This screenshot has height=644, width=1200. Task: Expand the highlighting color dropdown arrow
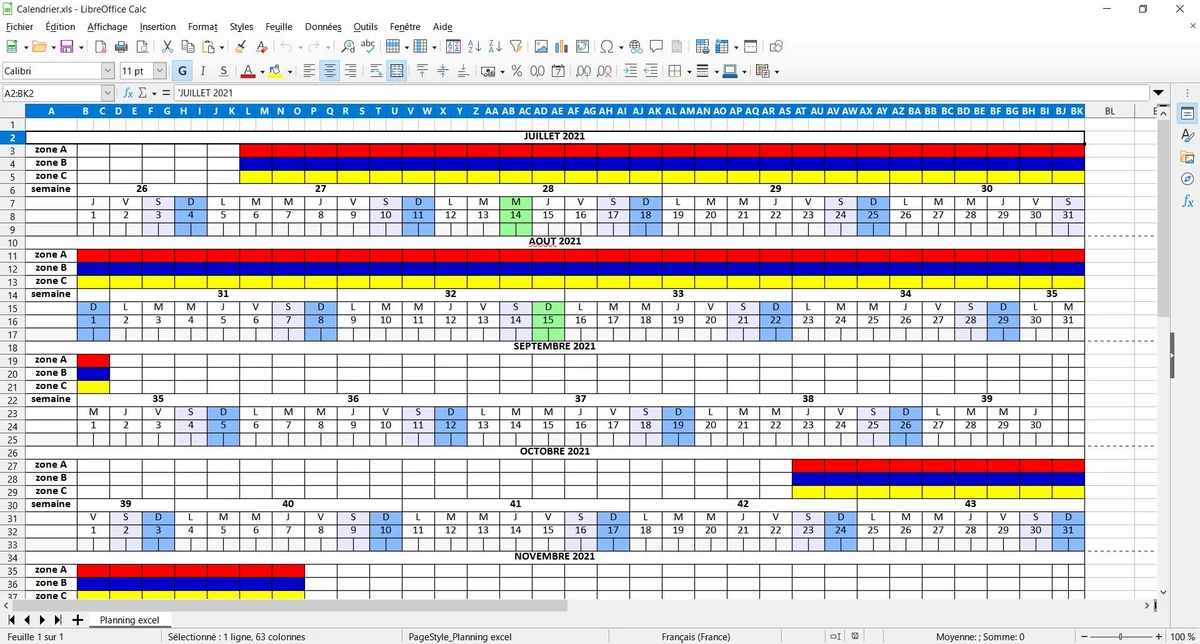[x=290, y=71]
